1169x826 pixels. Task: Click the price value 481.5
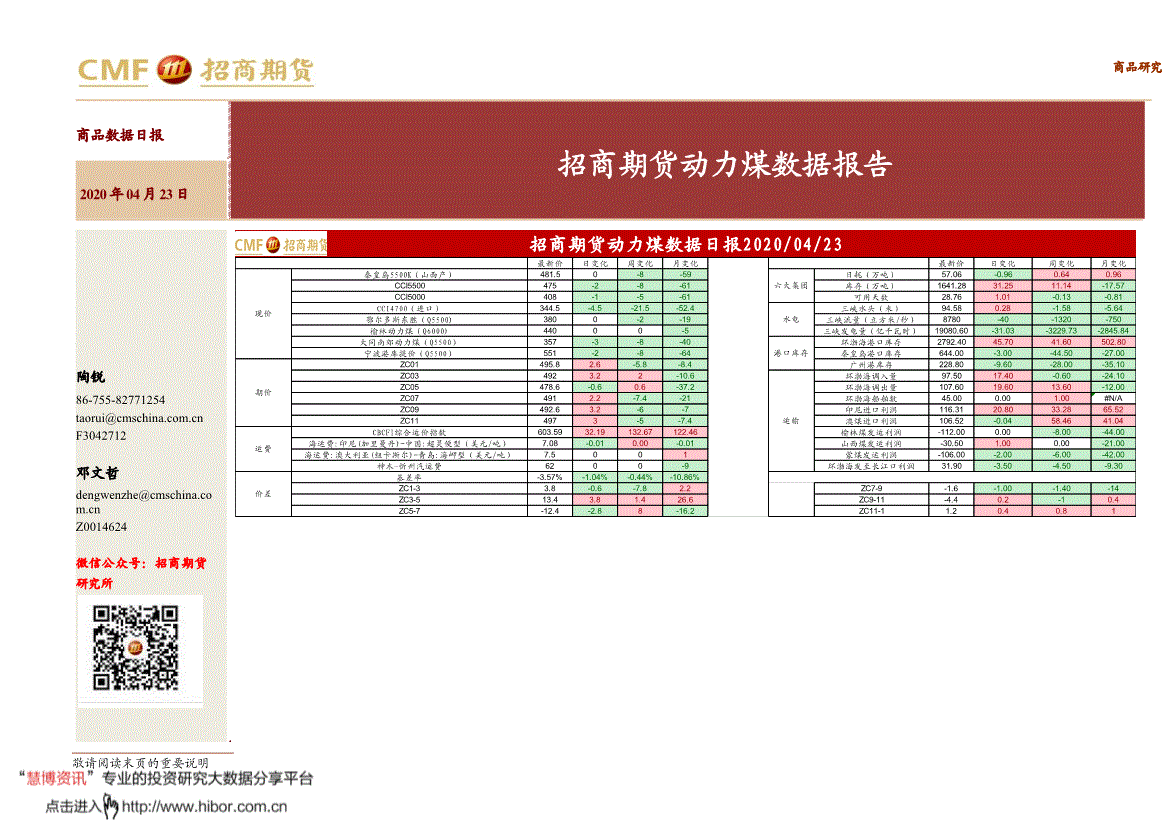[549, 274]
